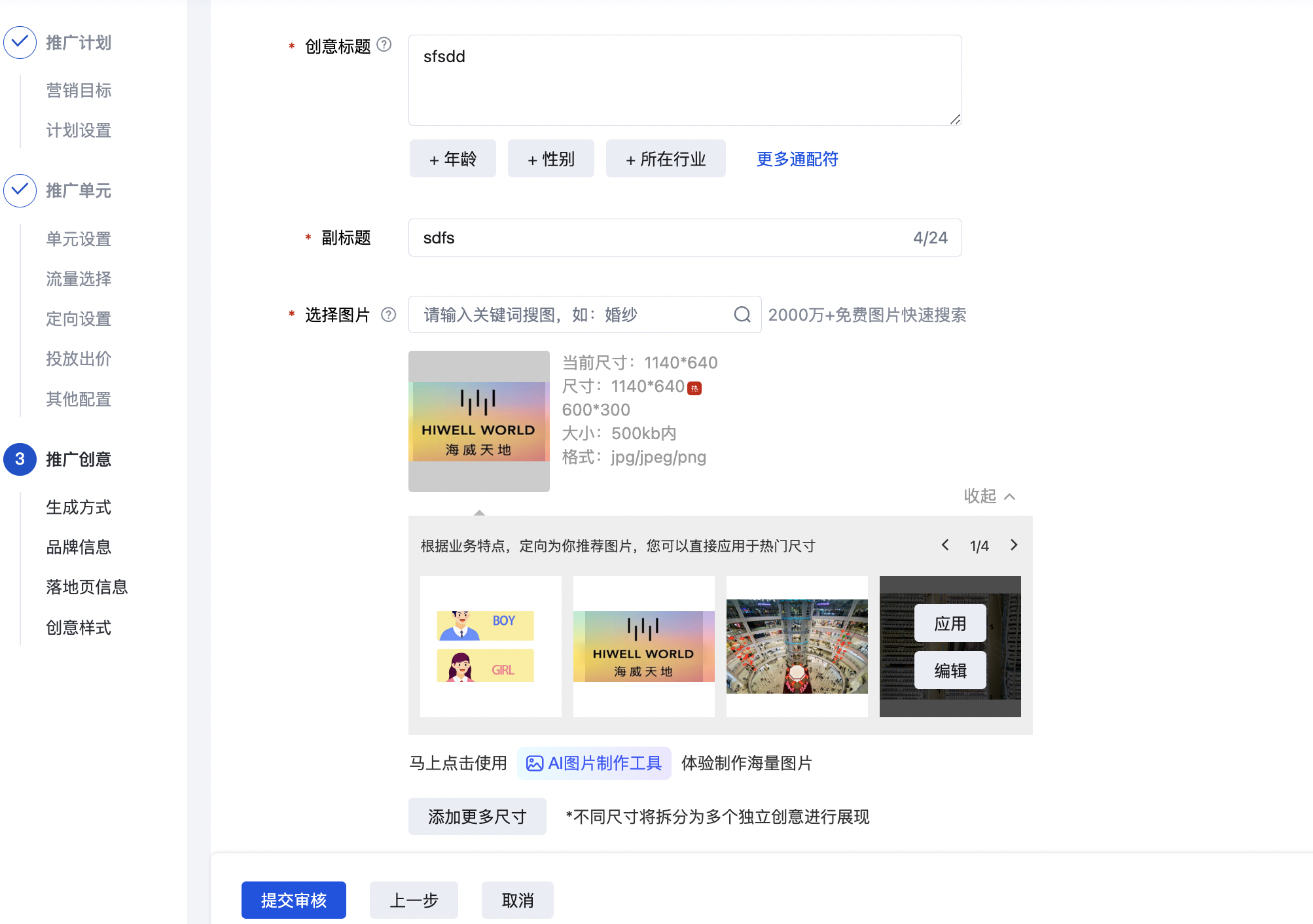The width and height of the screenshot is (1313, 924).
Task: Insert the 所在行业 wildcard
Action: [x=665, y=159]
